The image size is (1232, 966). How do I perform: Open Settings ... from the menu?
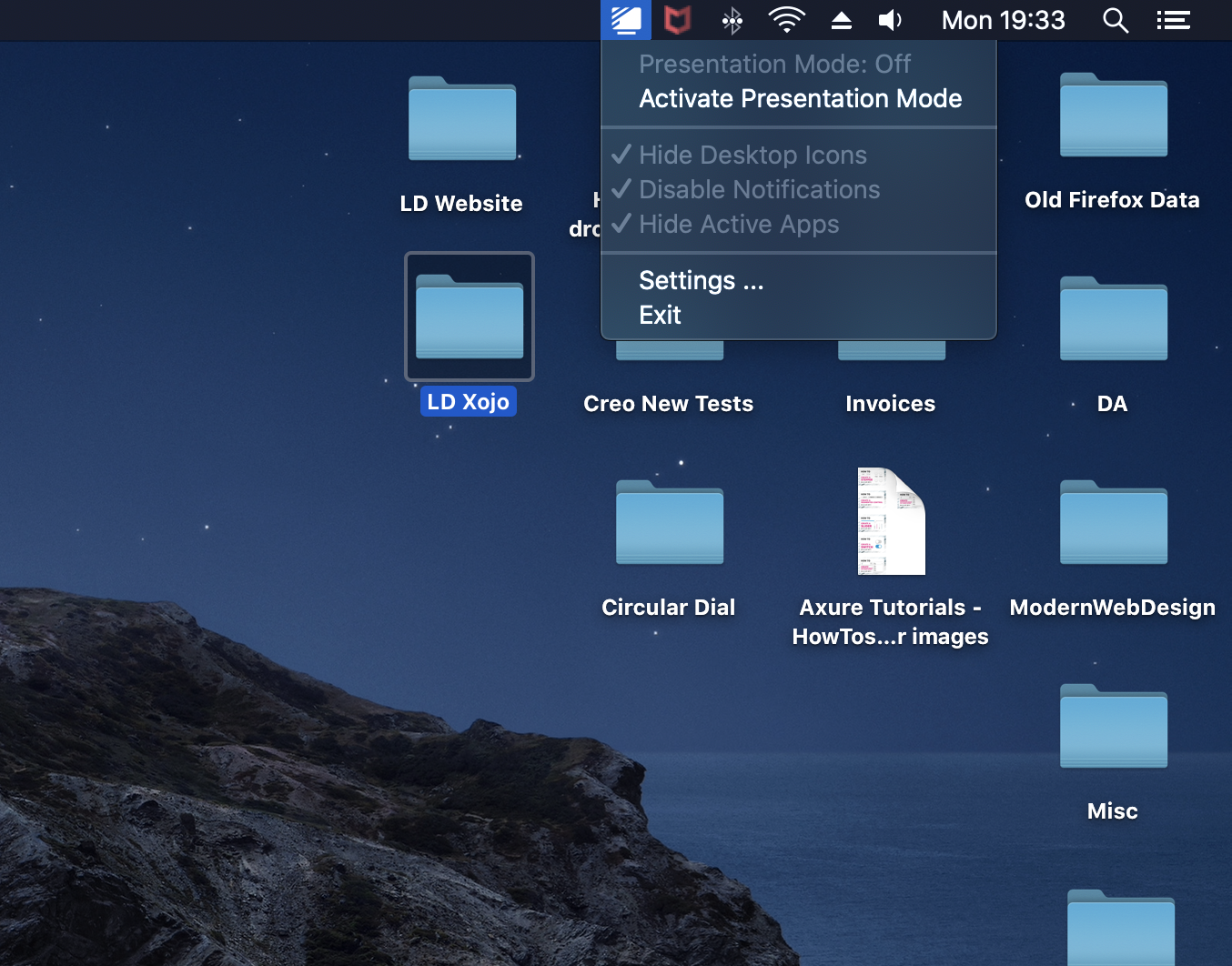click(x=701, y=280)
